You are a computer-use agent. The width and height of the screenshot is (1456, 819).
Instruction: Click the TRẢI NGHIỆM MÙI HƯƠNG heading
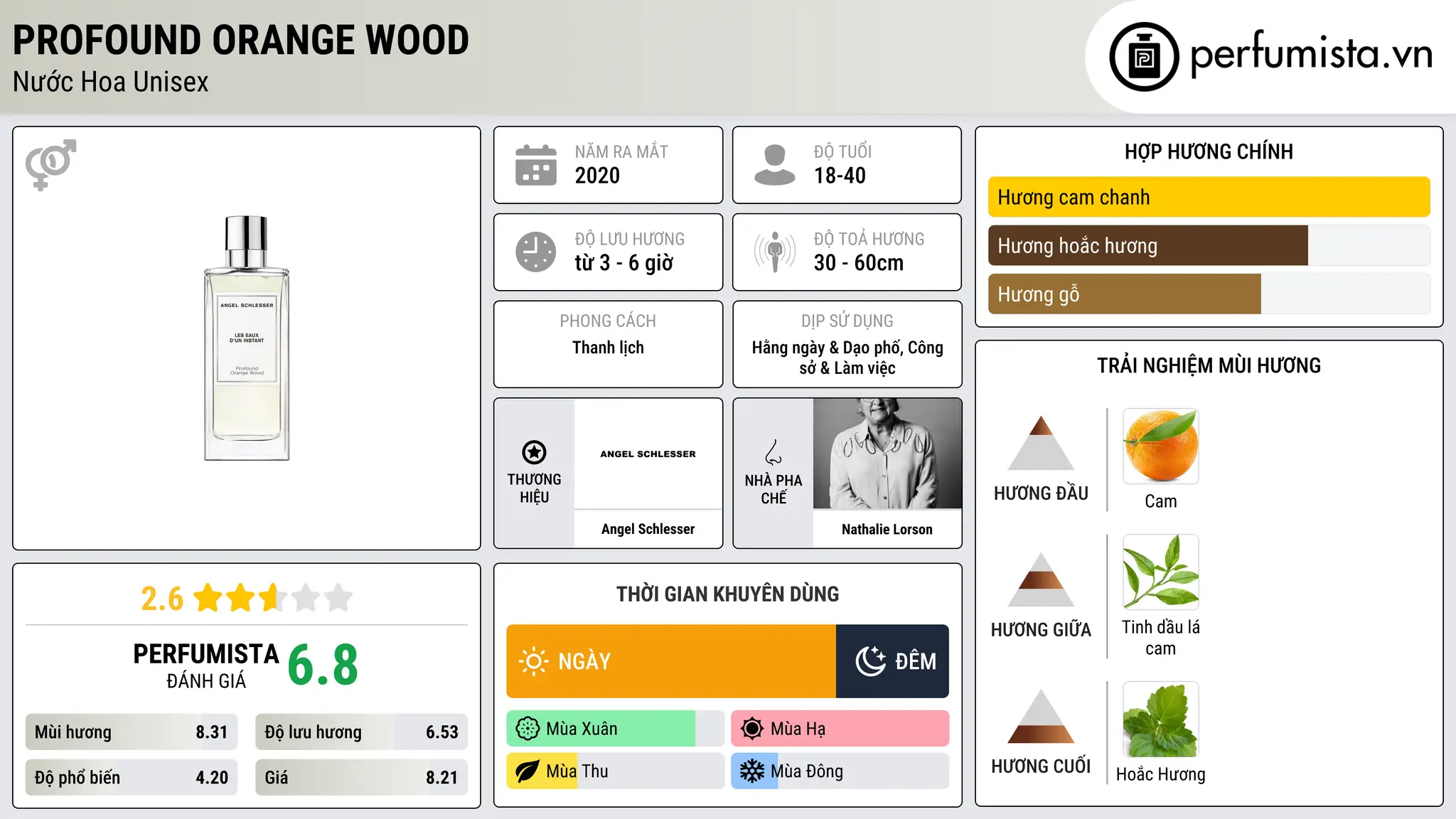1209,365
